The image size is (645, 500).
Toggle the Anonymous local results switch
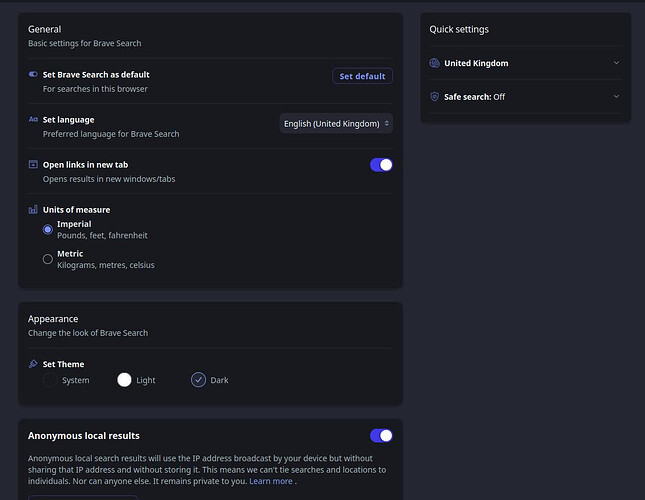pos(381,436)
